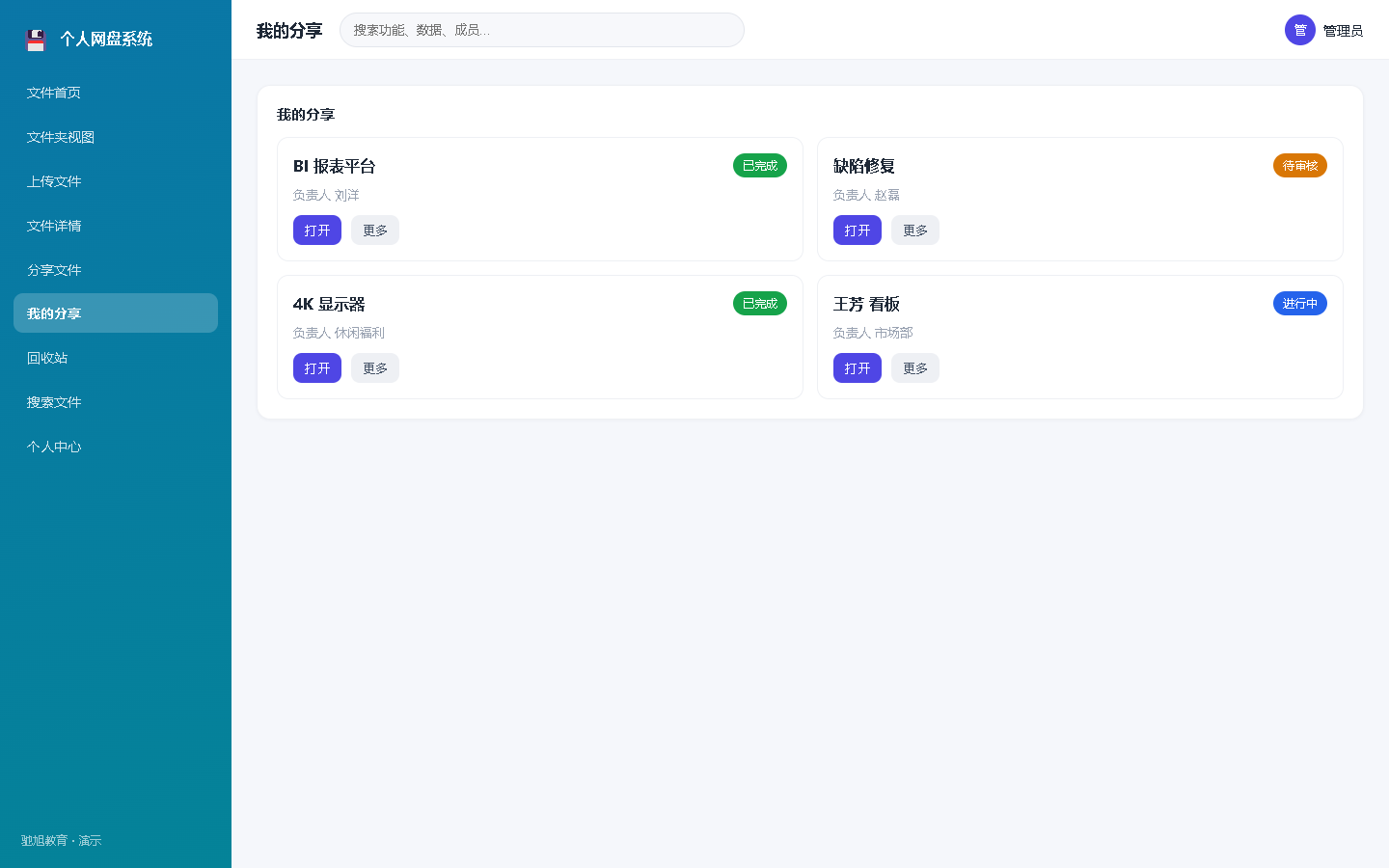Screen dimensions: 1389x868
Task: Click 更多 on the 4K 显示器 card
Action: point(375,368)
